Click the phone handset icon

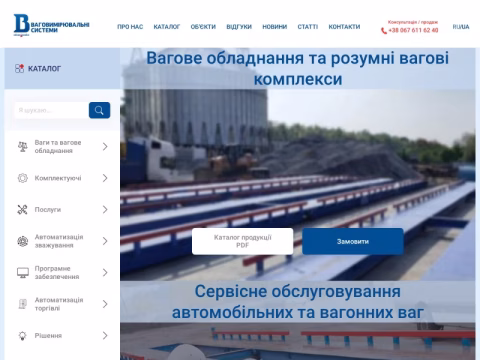tap(384, 31)
